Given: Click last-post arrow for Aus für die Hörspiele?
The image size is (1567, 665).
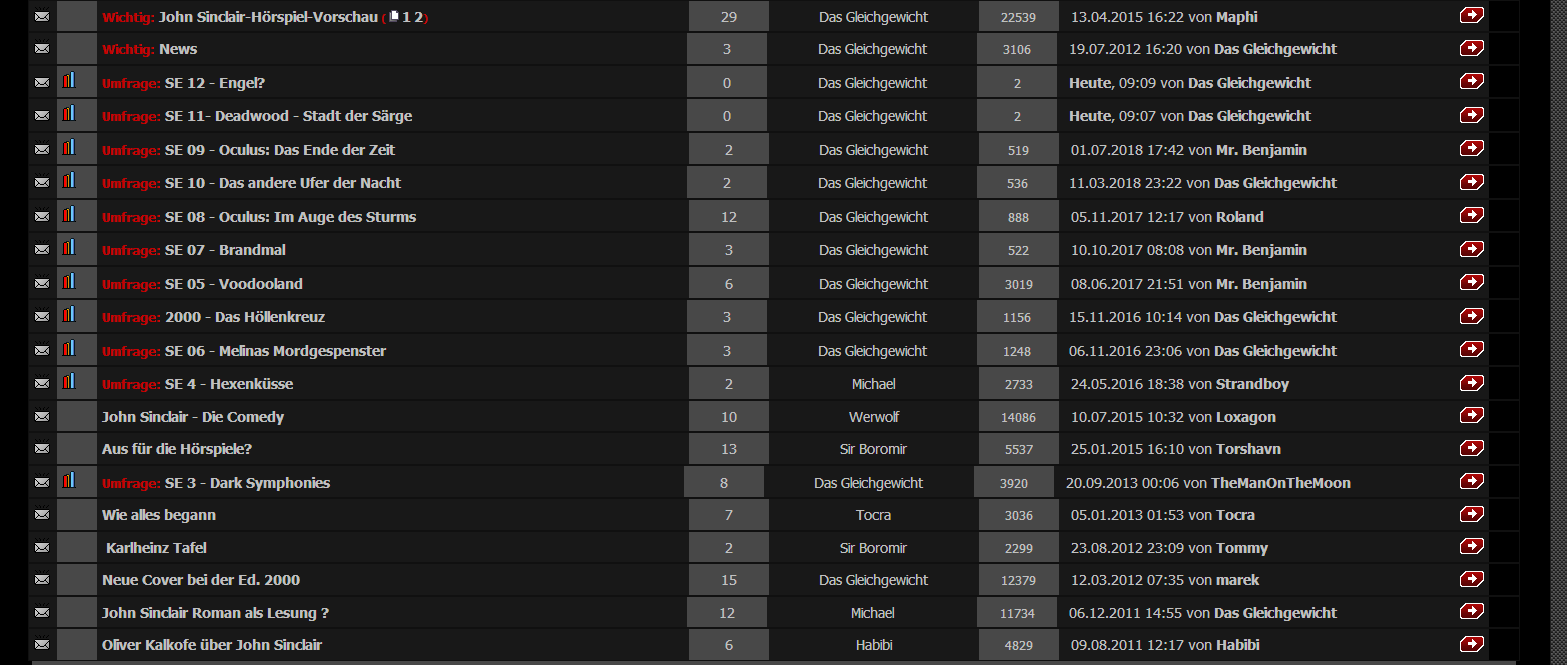Looking at the screenshot, I should click(1471, 448).
